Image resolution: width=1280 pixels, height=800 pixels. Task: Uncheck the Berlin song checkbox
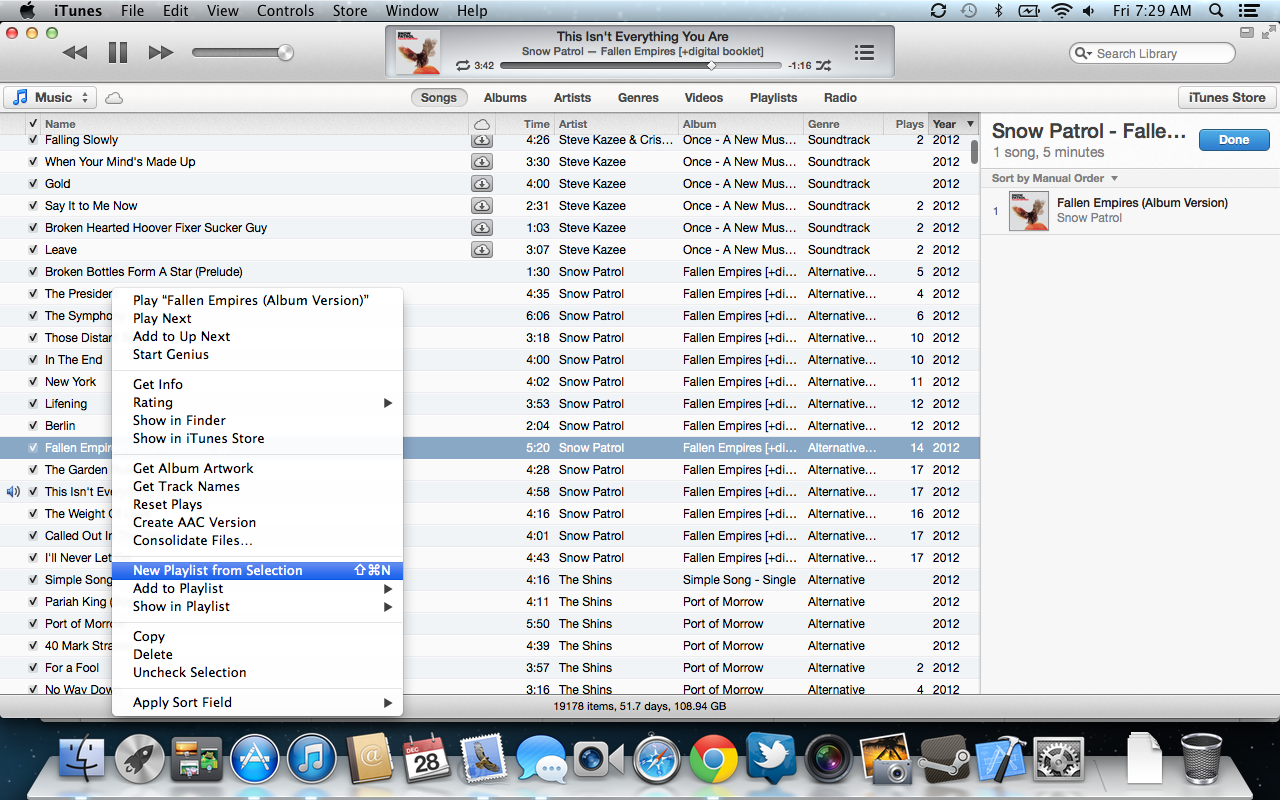tap(34, 426)
